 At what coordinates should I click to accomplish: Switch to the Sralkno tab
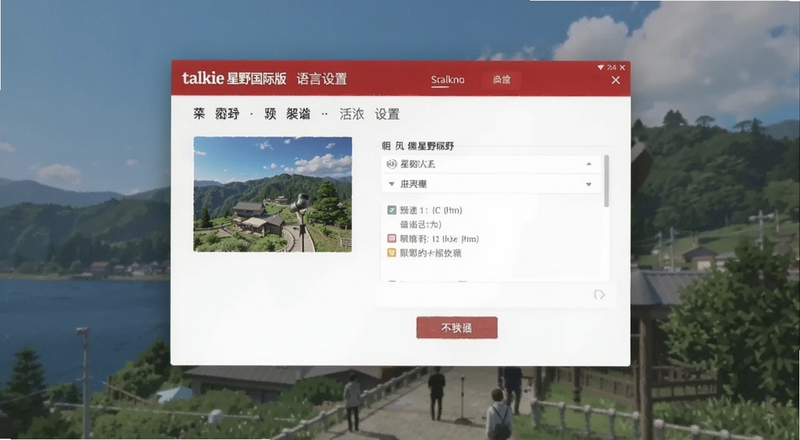447,80
